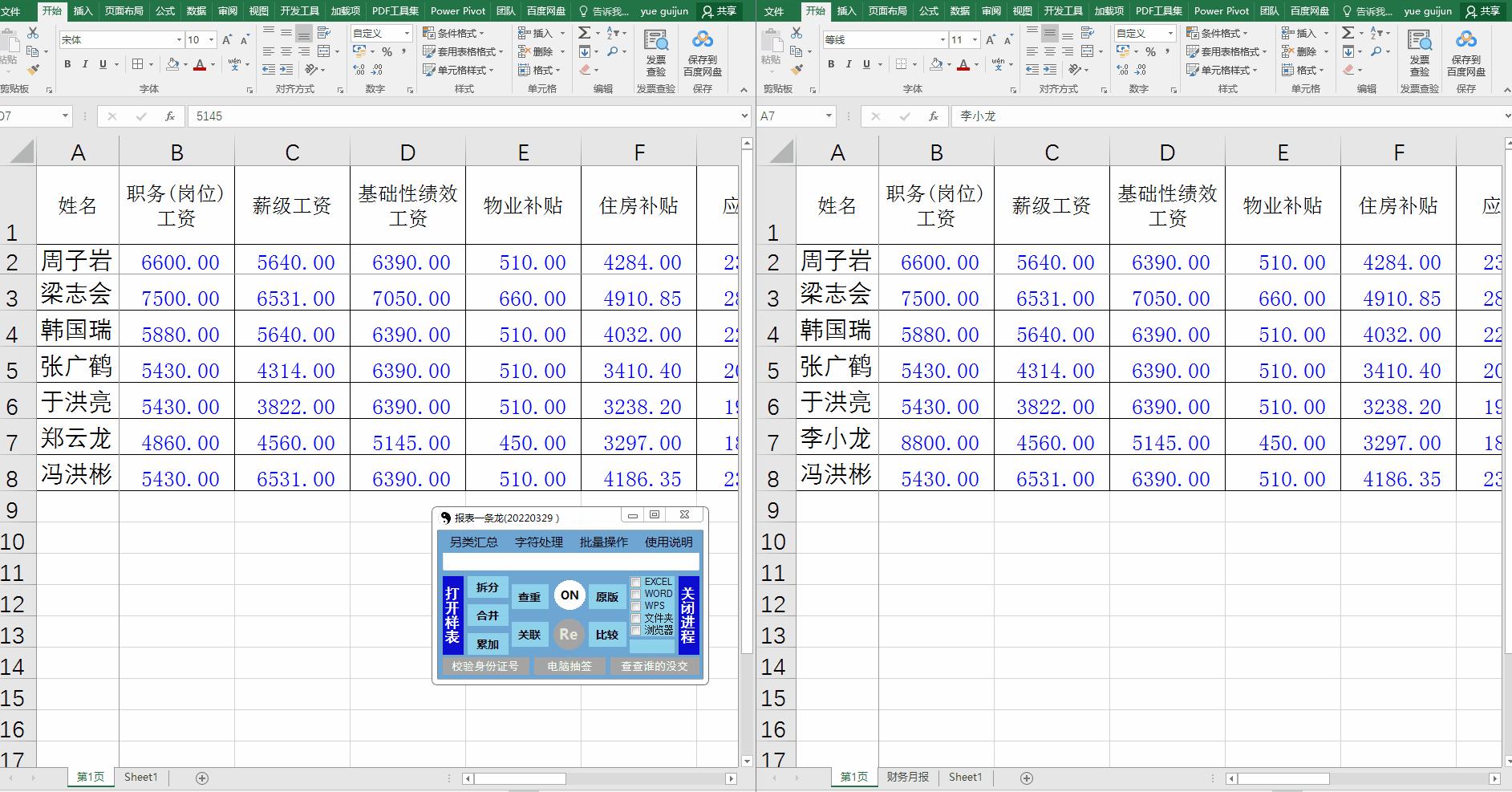Tick the WORD checkbox

[x=636, y=595]
